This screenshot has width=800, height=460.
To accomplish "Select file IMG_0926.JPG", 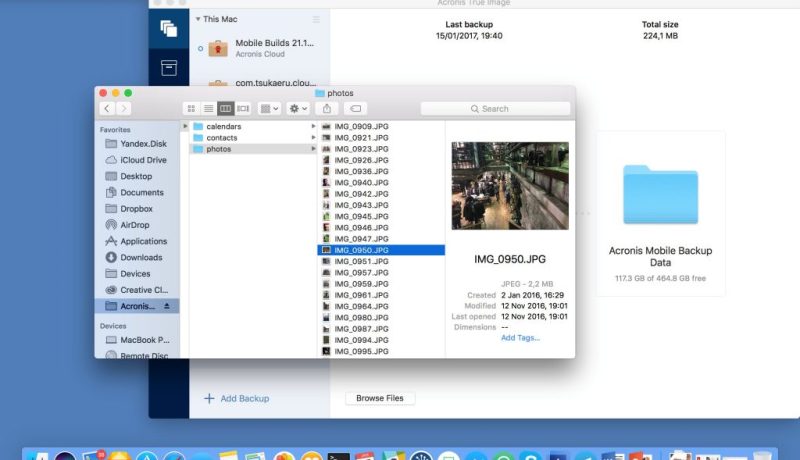I will click(x=381, y=160).
